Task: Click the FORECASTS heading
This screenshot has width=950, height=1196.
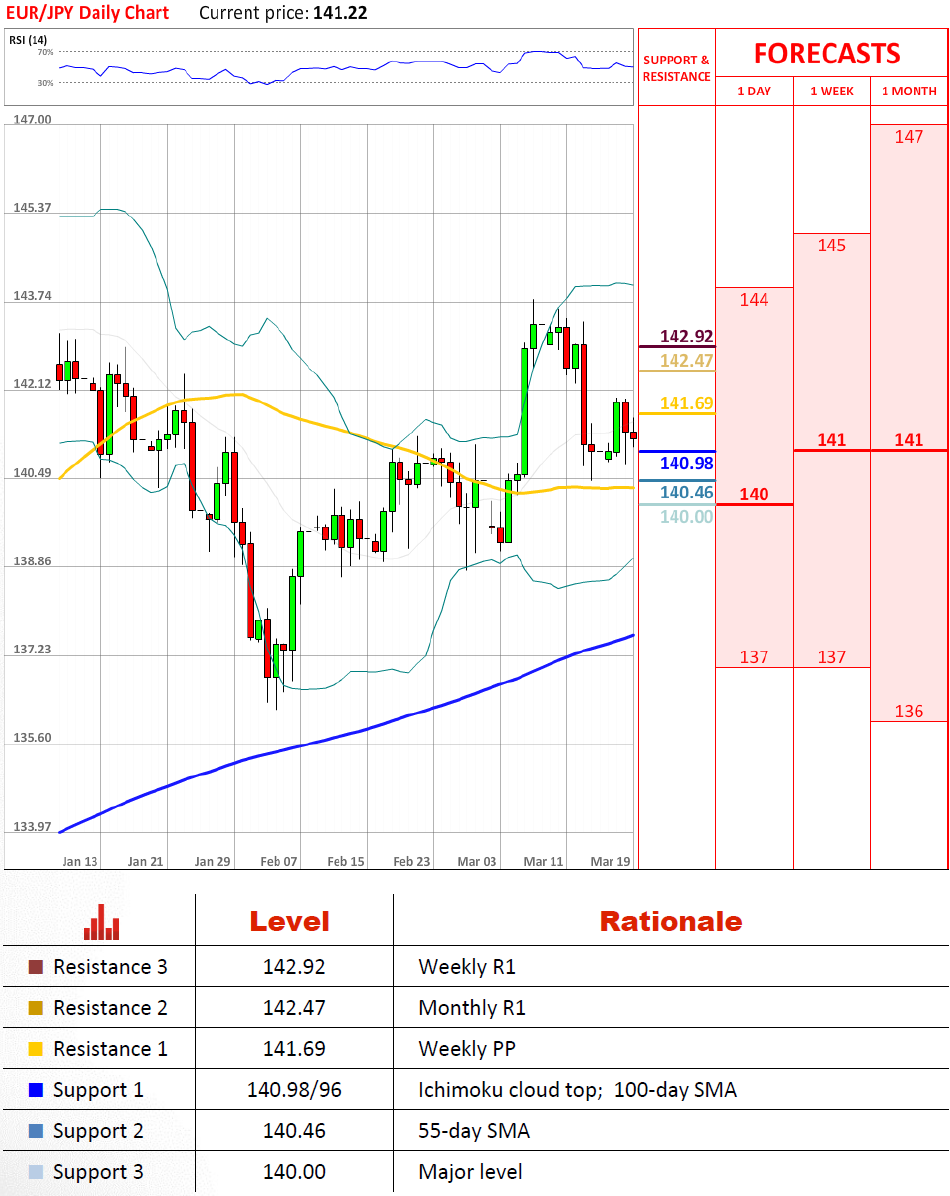Action: click(x=827, y=53)
